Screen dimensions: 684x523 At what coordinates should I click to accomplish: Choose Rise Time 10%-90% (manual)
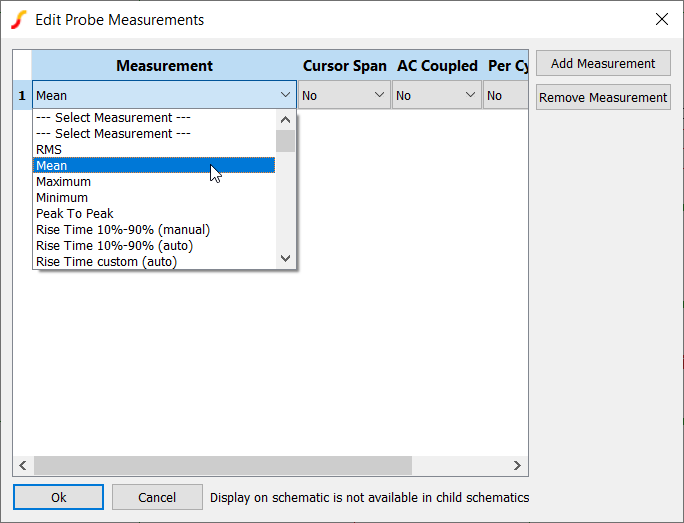coord(122,230)
